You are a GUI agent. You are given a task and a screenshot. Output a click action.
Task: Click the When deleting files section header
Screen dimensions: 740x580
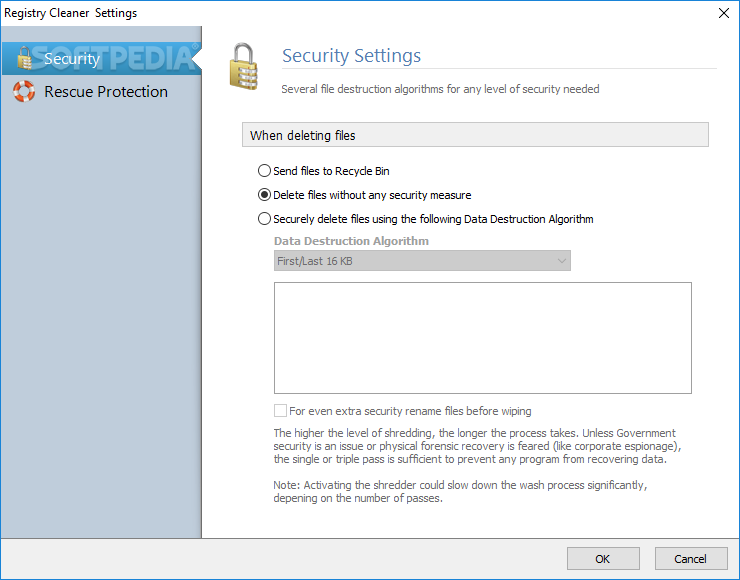[x=475, y=135]
